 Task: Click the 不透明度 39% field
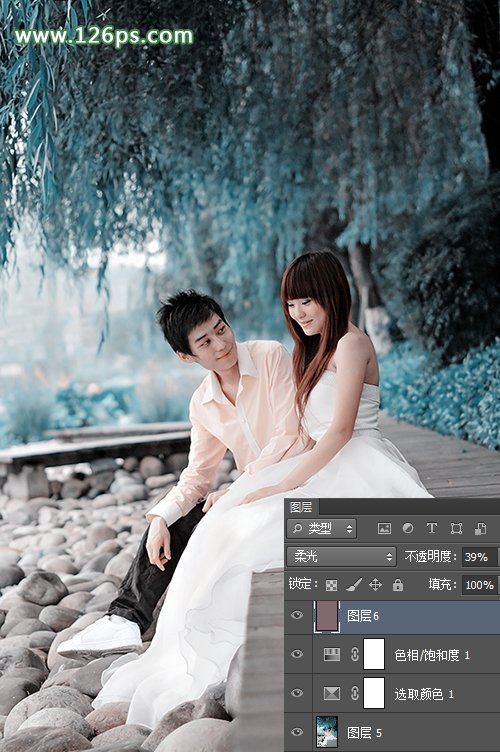tap(480, 557)
